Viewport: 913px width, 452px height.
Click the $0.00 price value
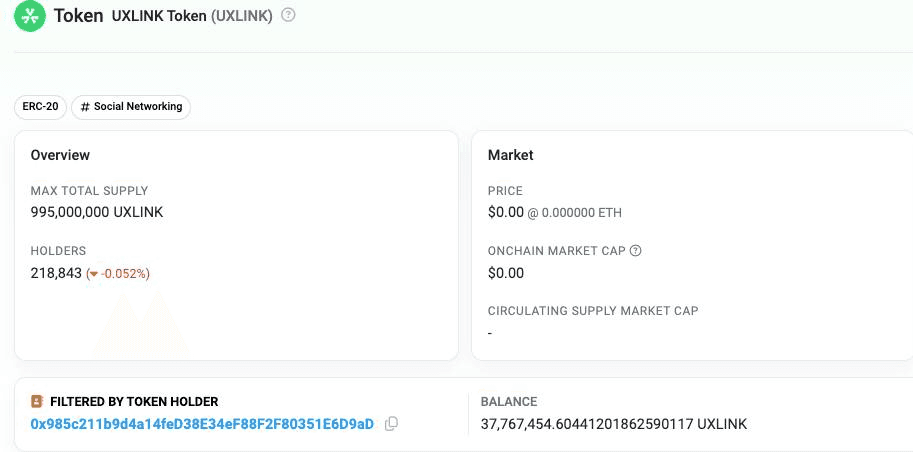pos(505,212)
